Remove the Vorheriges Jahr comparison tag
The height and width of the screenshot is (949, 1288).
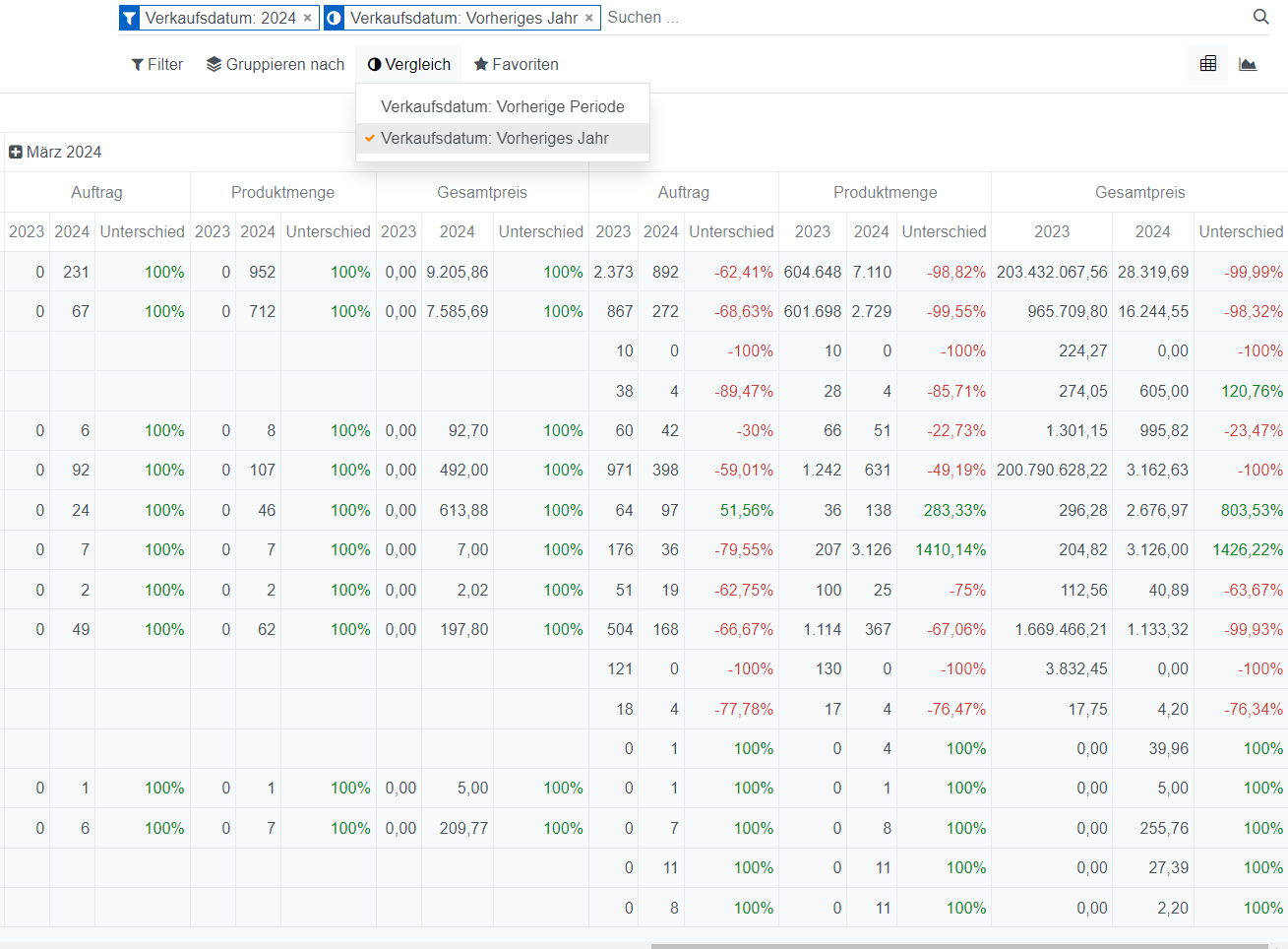(589, 18)
